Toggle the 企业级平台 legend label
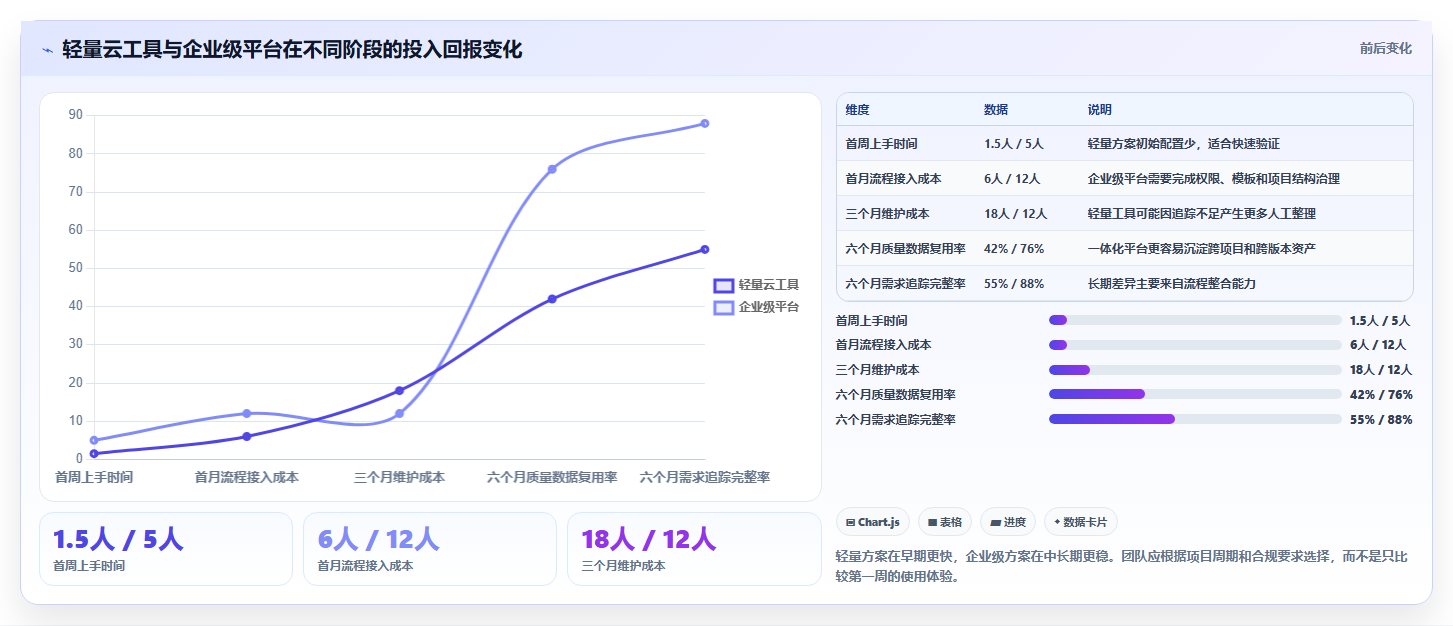Viewport: 1453px width, 626px height. pyautogui.click(x=769, y=308)
